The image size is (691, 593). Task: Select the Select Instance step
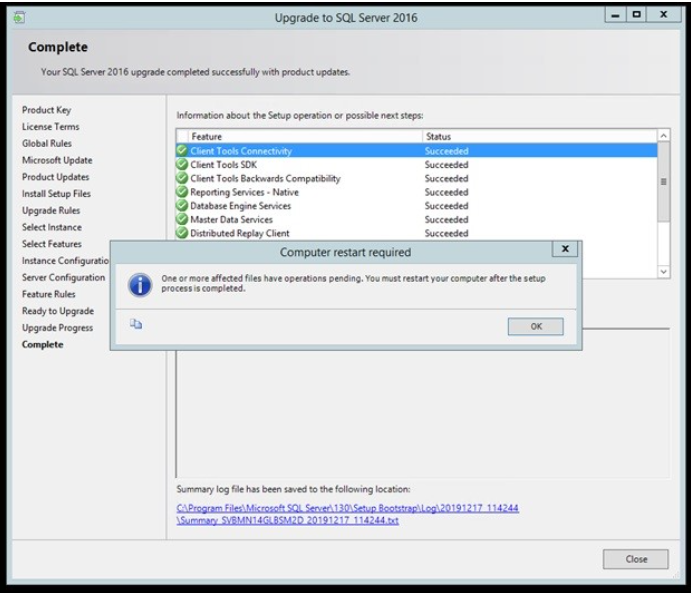(x=52, y=227)
